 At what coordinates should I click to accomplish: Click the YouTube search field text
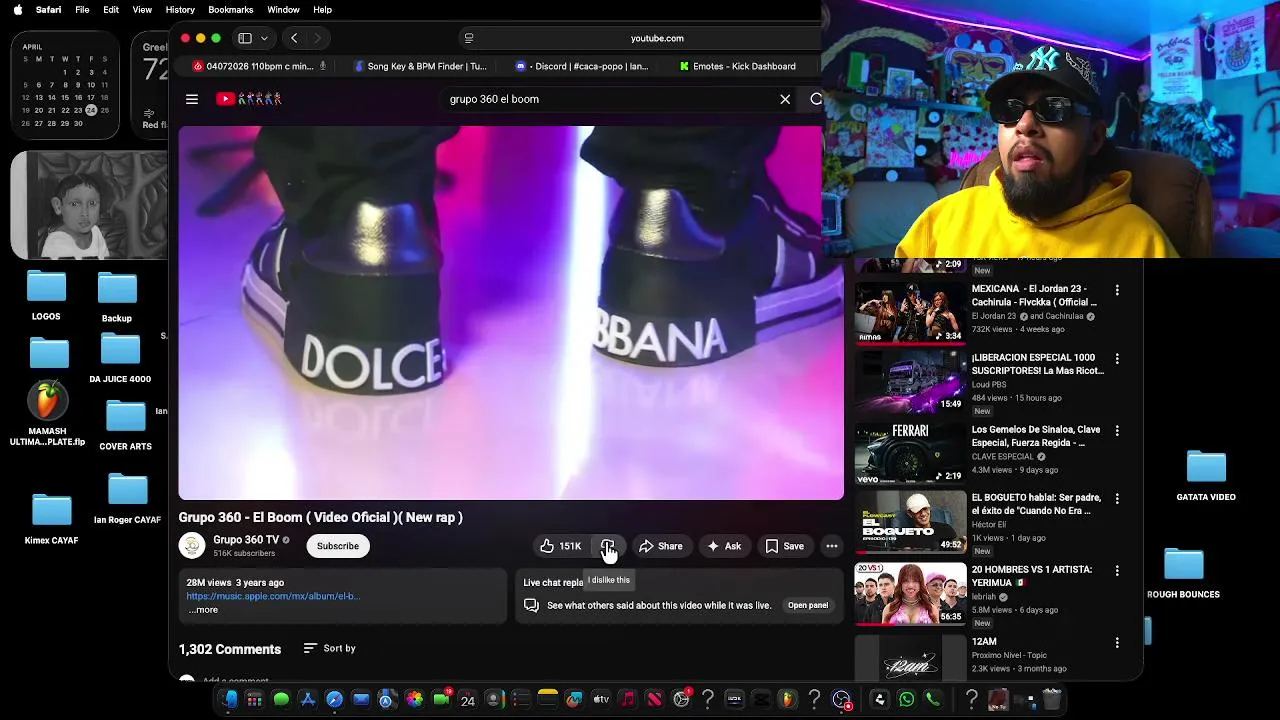[494, 99]
